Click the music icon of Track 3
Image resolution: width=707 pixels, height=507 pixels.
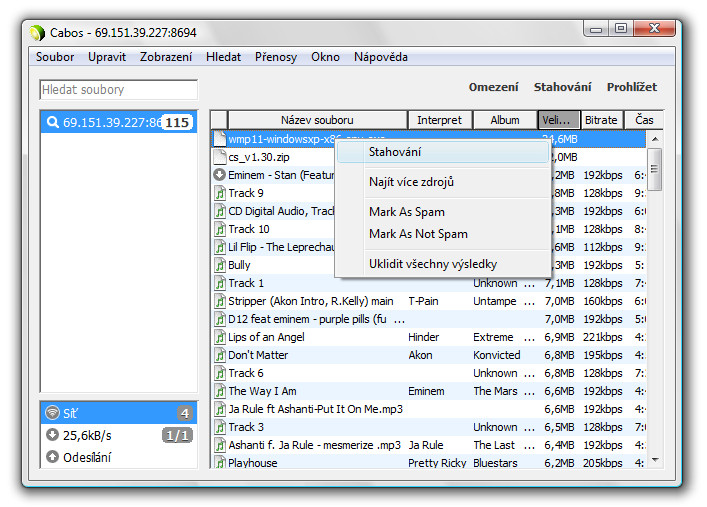(220, 427)
